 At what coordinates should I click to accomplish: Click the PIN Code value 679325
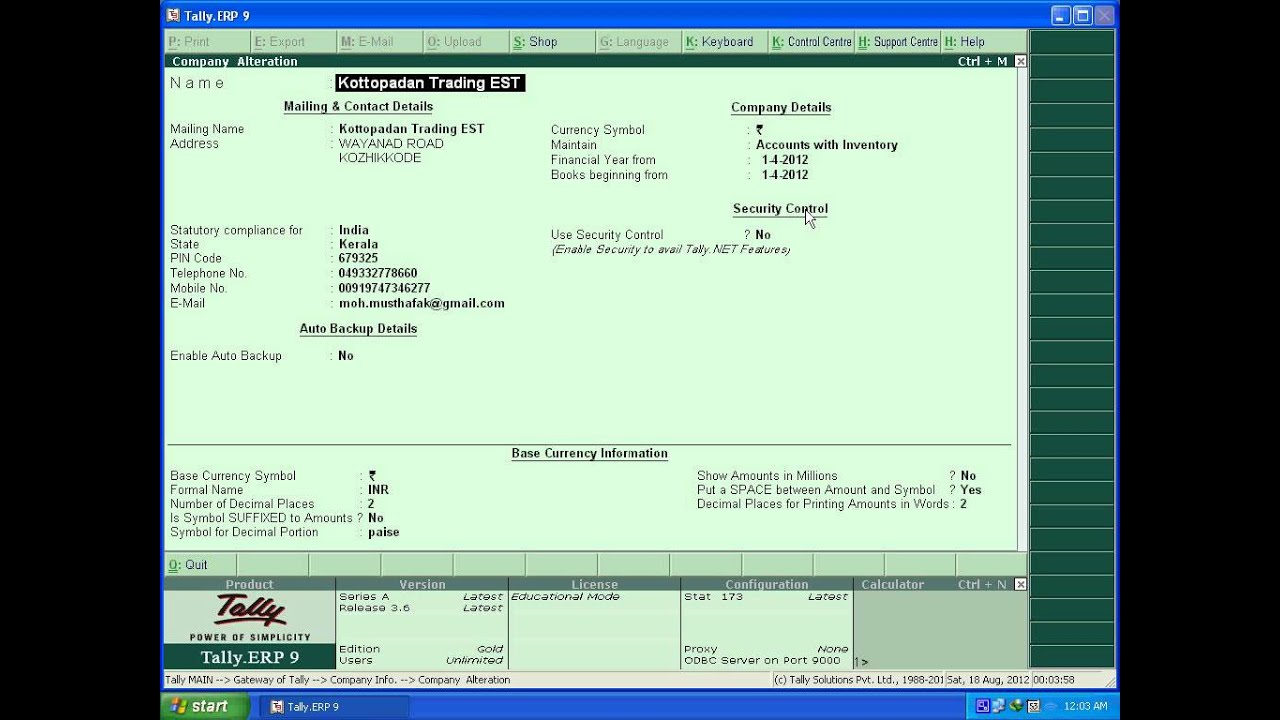(358, 258)
